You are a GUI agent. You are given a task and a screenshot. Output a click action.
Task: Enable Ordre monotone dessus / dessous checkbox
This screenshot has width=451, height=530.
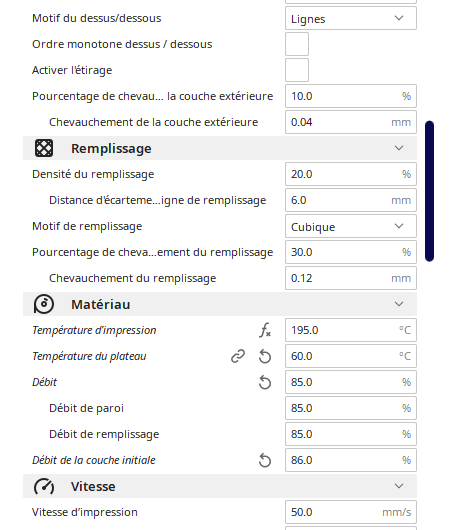[297, 44]
